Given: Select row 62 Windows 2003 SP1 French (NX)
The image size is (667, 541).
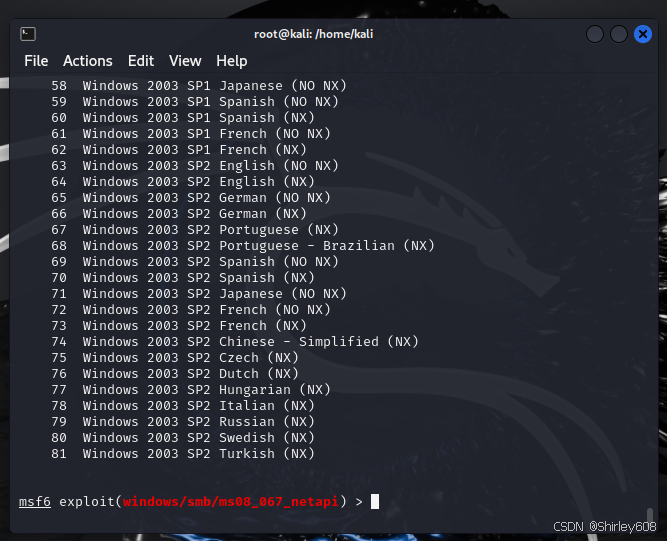Looking at the screenshot, I should [179, 150].
